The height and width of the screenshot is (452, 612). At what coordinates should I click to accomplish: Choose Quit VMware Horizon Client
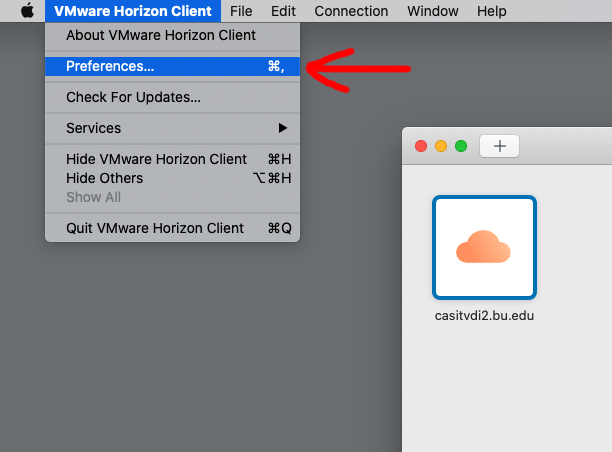(173, 228)
